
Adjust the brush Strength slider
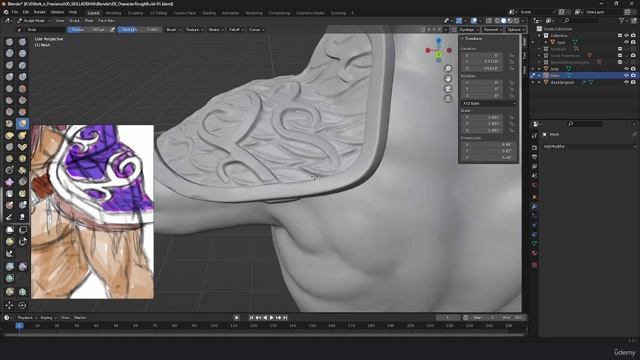(140, 29)
